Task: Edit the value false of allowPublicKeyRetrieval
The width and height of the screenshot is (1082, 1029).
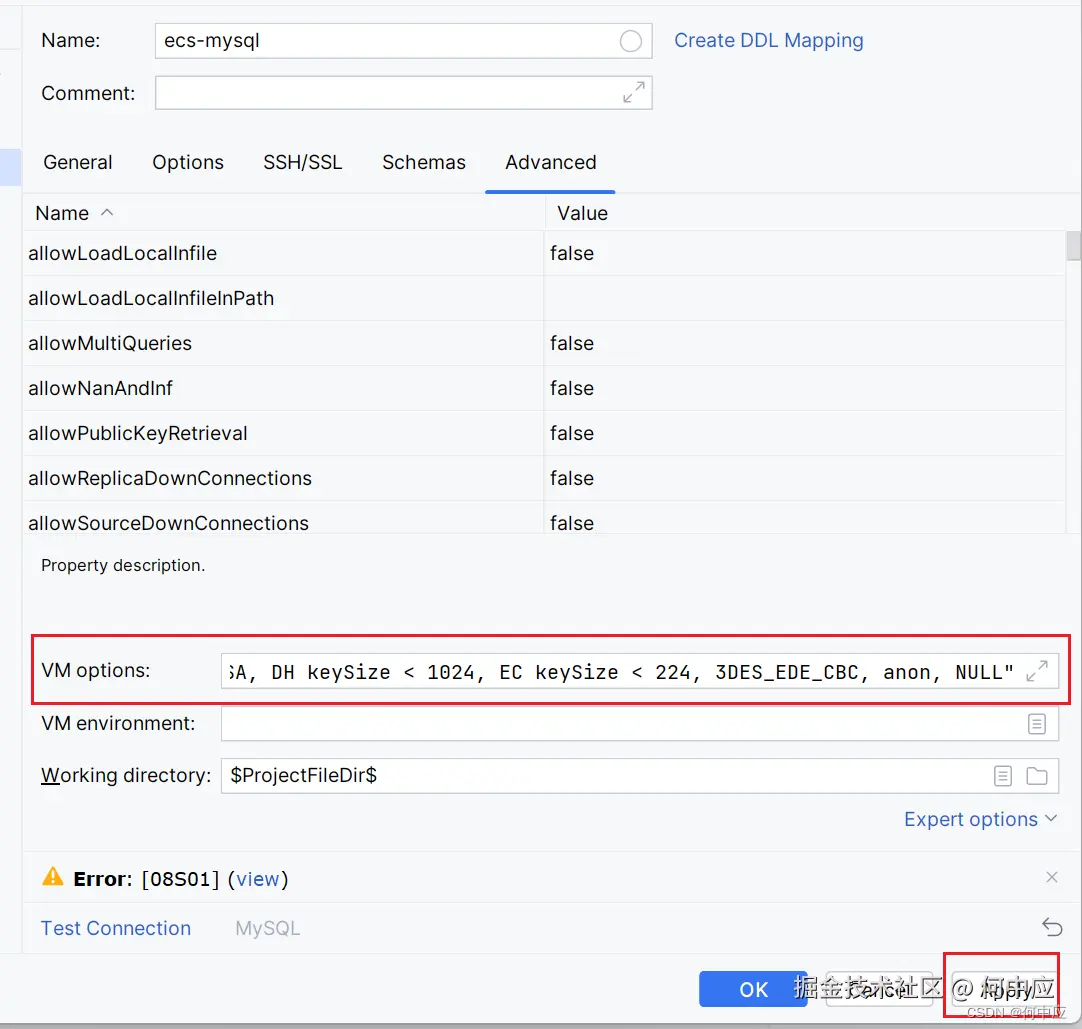Action: coord(804,433)
